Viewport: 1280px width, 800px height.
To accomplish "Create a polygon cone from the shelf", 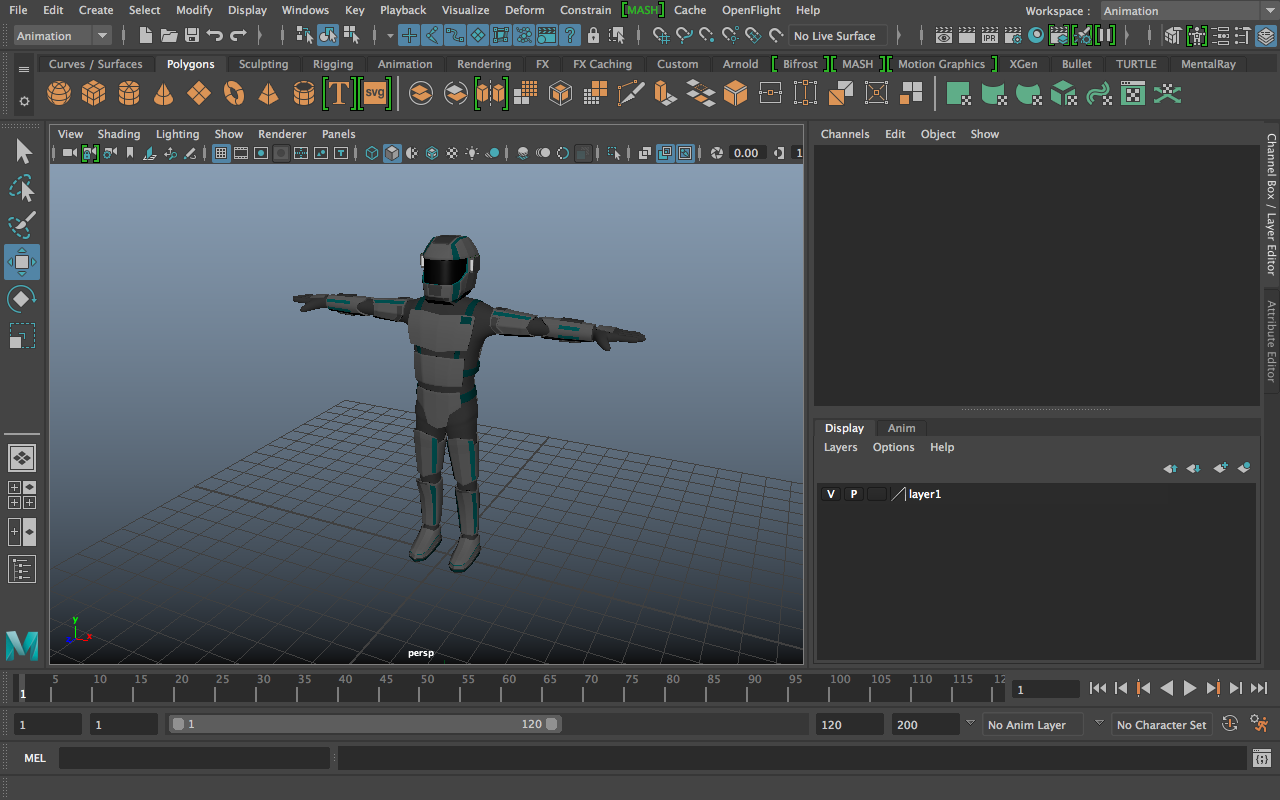I will [164, 94].
